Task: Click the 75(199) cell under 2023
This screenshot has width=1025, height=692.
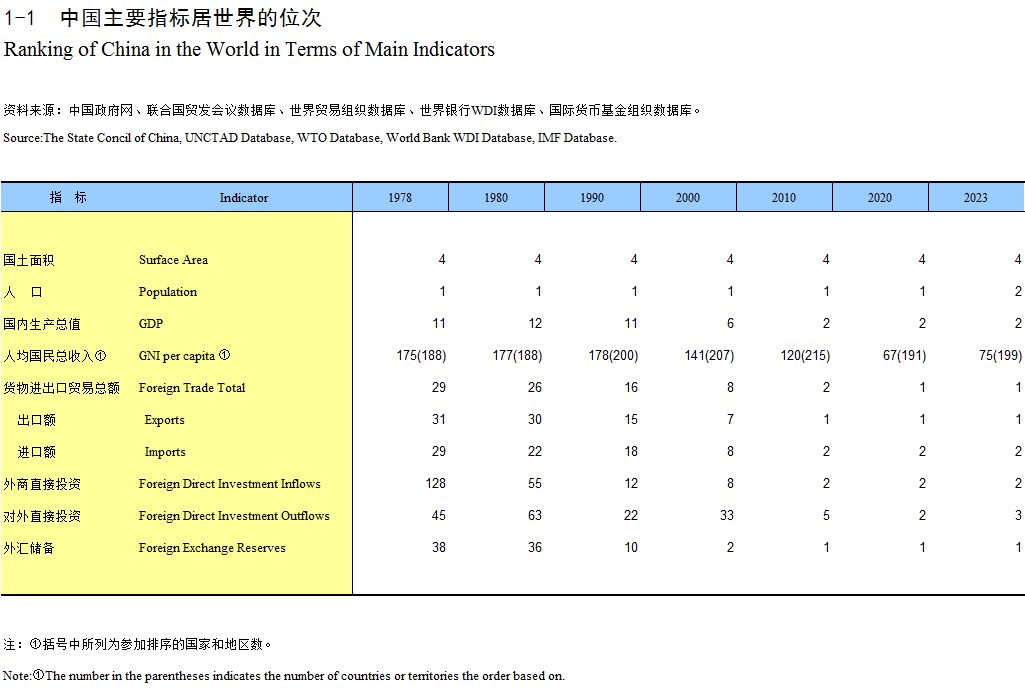Action: coord(997,356)
